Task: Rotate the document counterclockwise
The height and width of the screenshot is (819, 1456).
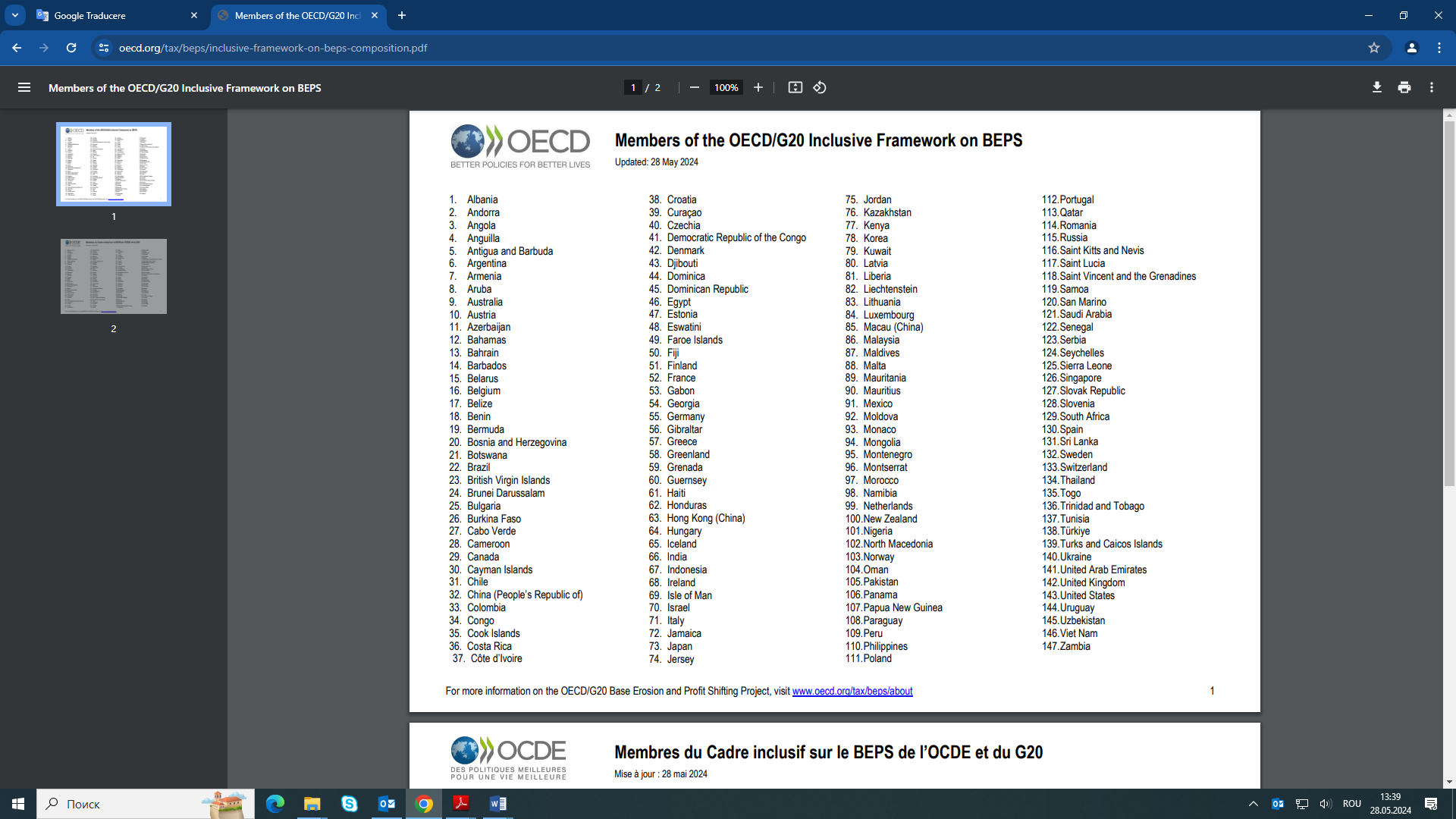Action: tap(820, 87)
